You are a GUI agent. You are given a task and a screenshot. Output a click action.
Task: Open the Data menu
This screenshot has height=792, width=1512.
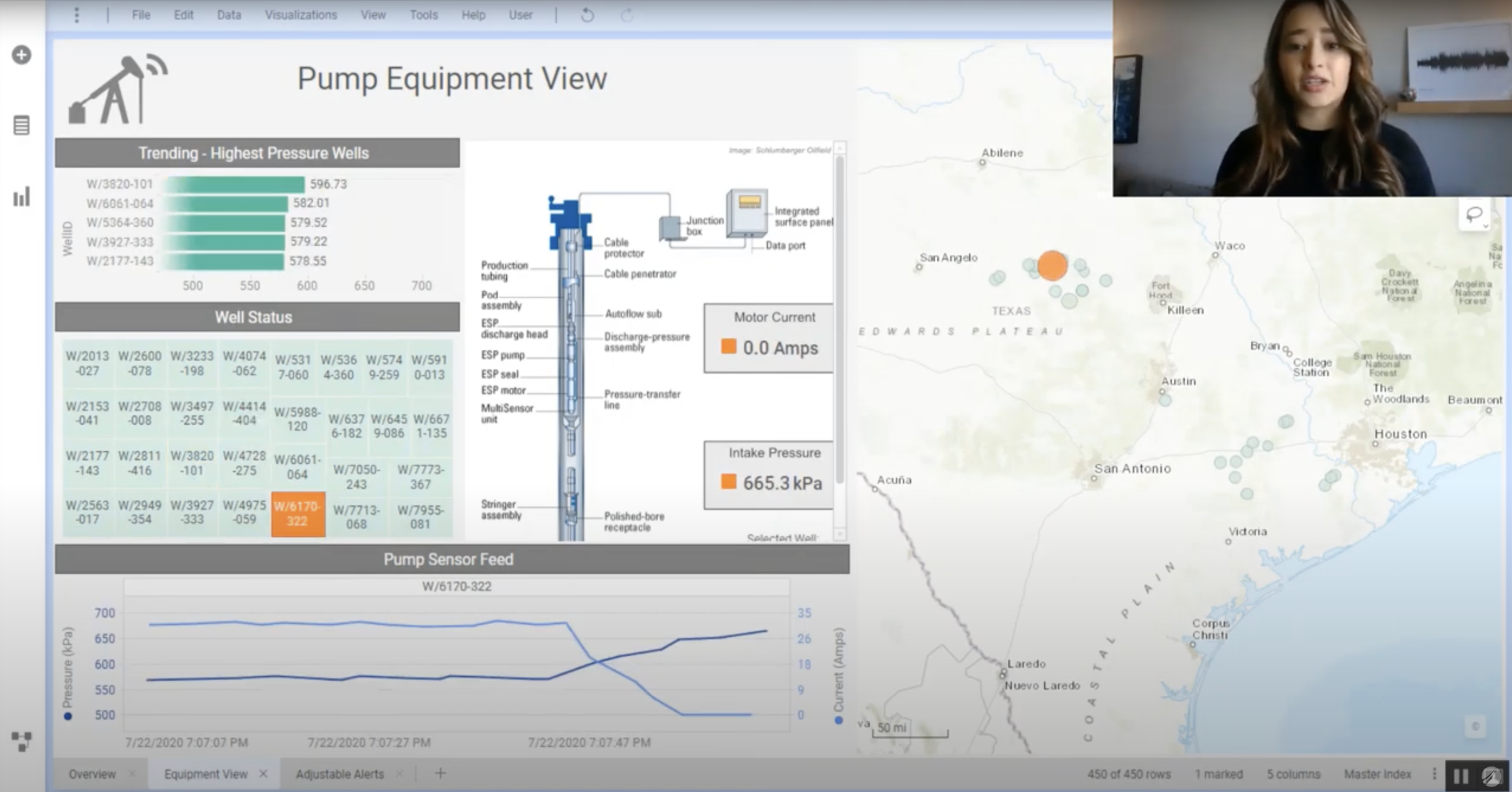tap(229, 15)
